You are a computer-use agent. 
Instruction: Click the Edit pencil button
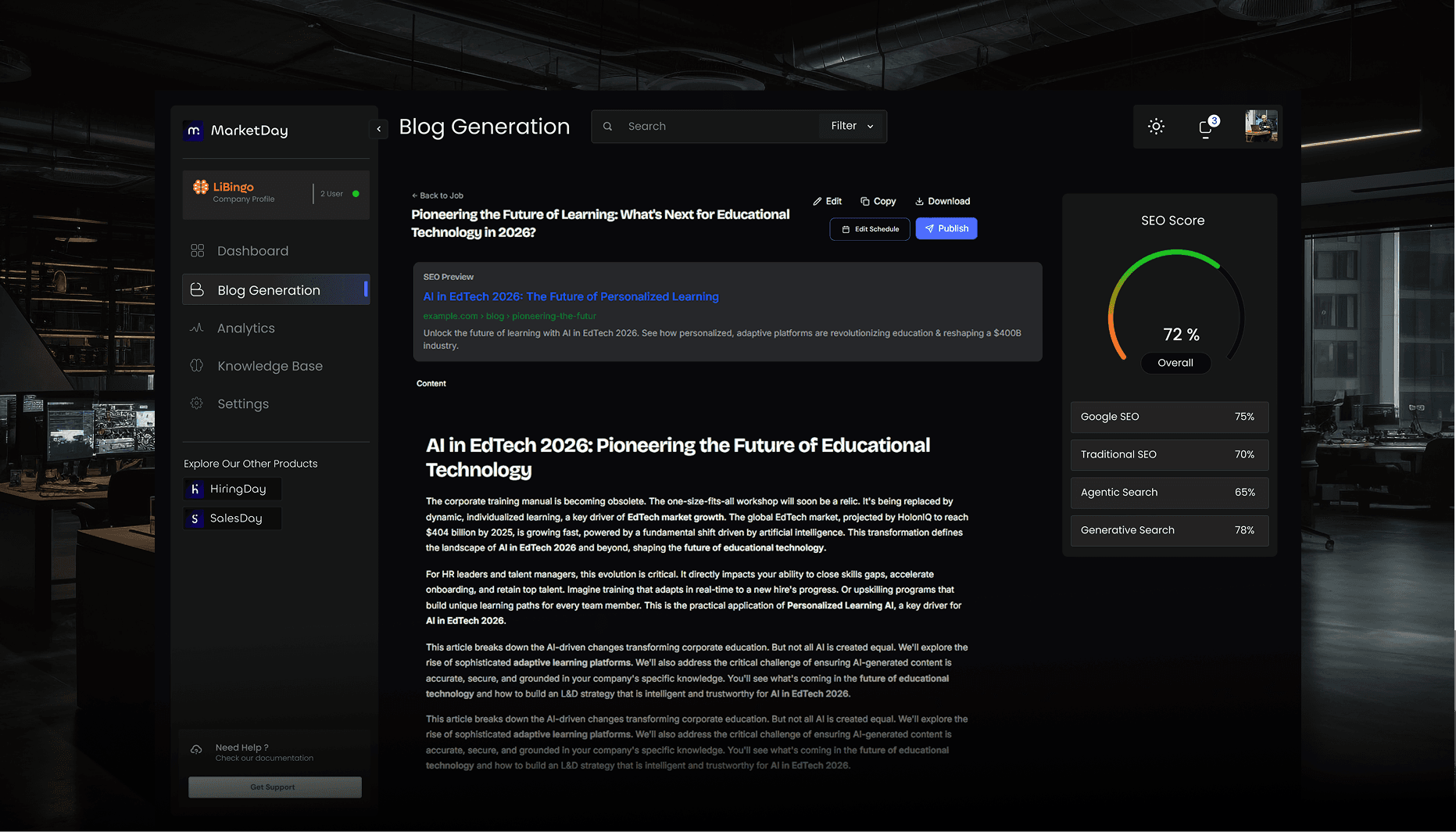827,201
